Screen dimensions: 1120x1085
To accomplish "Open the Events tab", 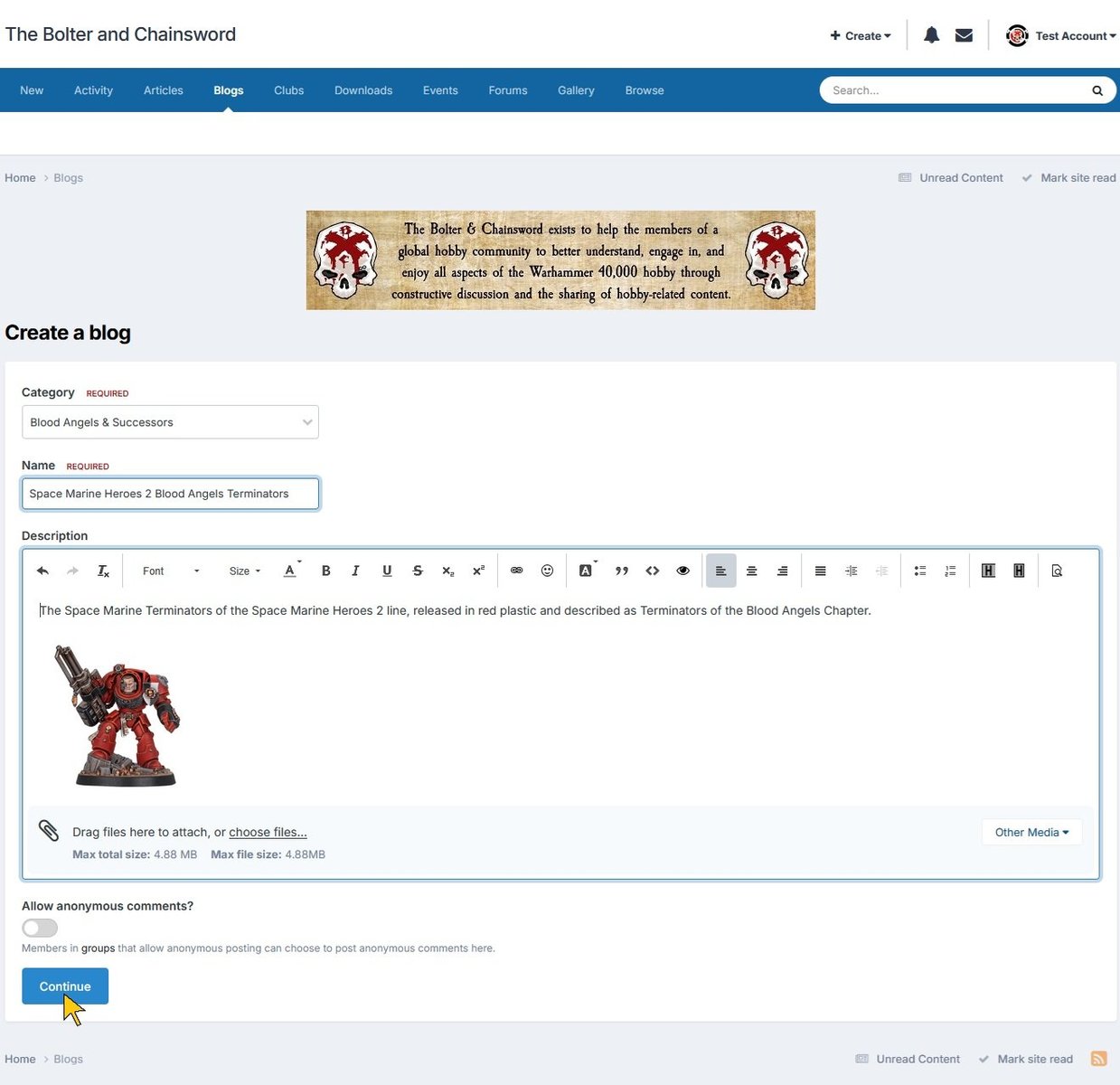I will pyautogui.click(x=440, y=90).
